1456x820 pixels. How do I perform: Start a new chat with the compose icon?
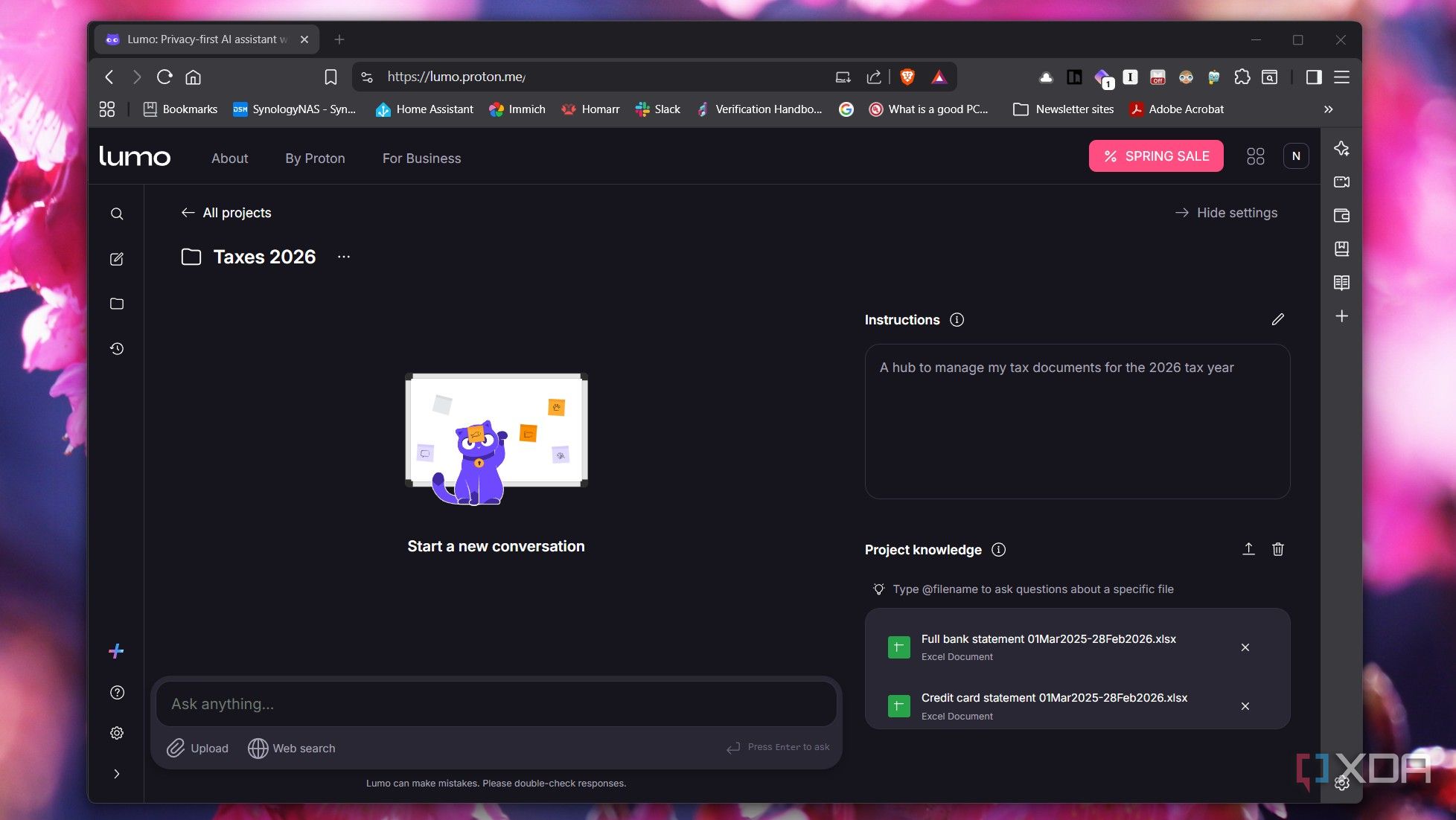pos(117,259)
